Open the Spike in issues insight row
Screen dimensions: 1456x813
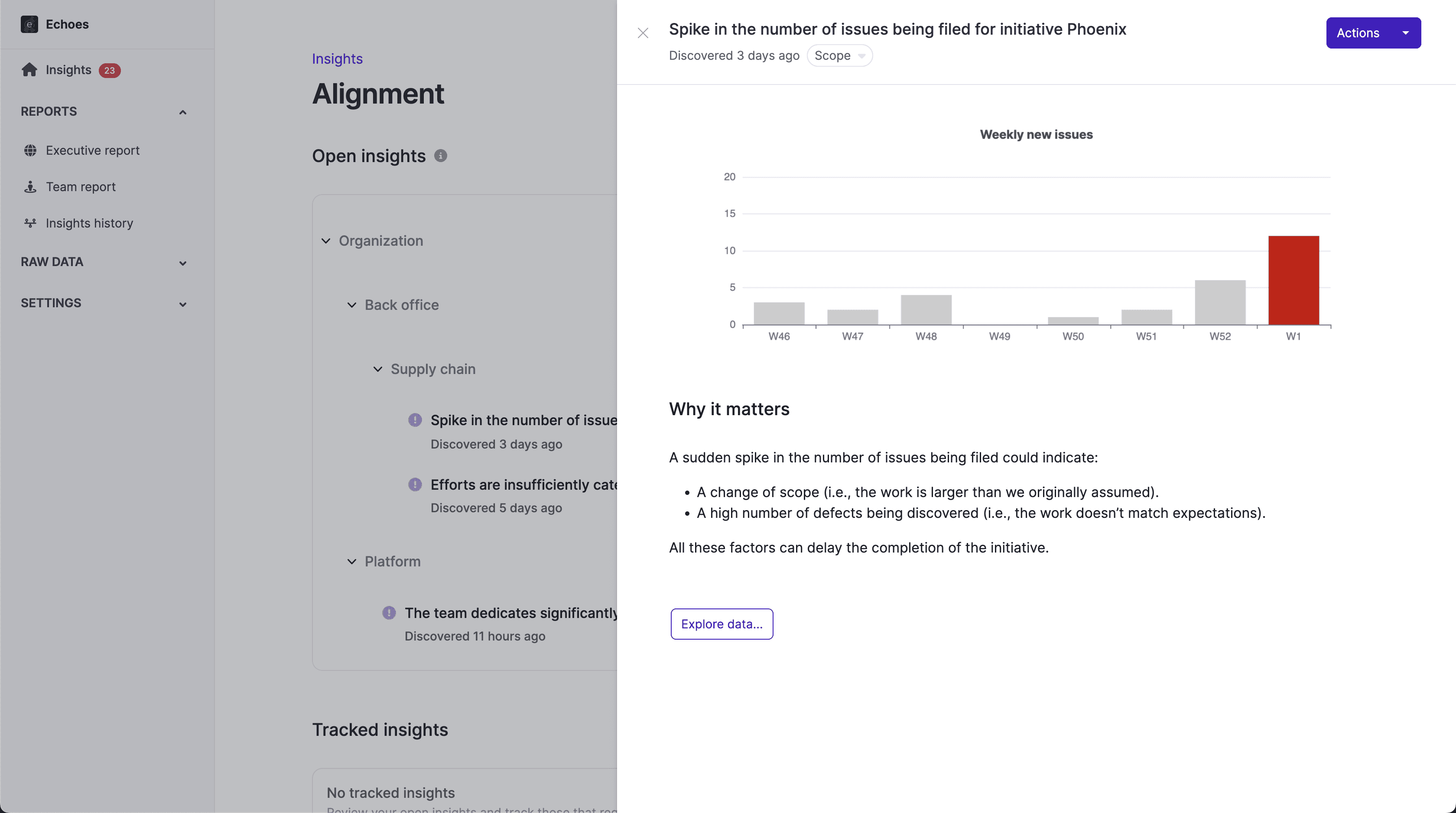point(512,431)
